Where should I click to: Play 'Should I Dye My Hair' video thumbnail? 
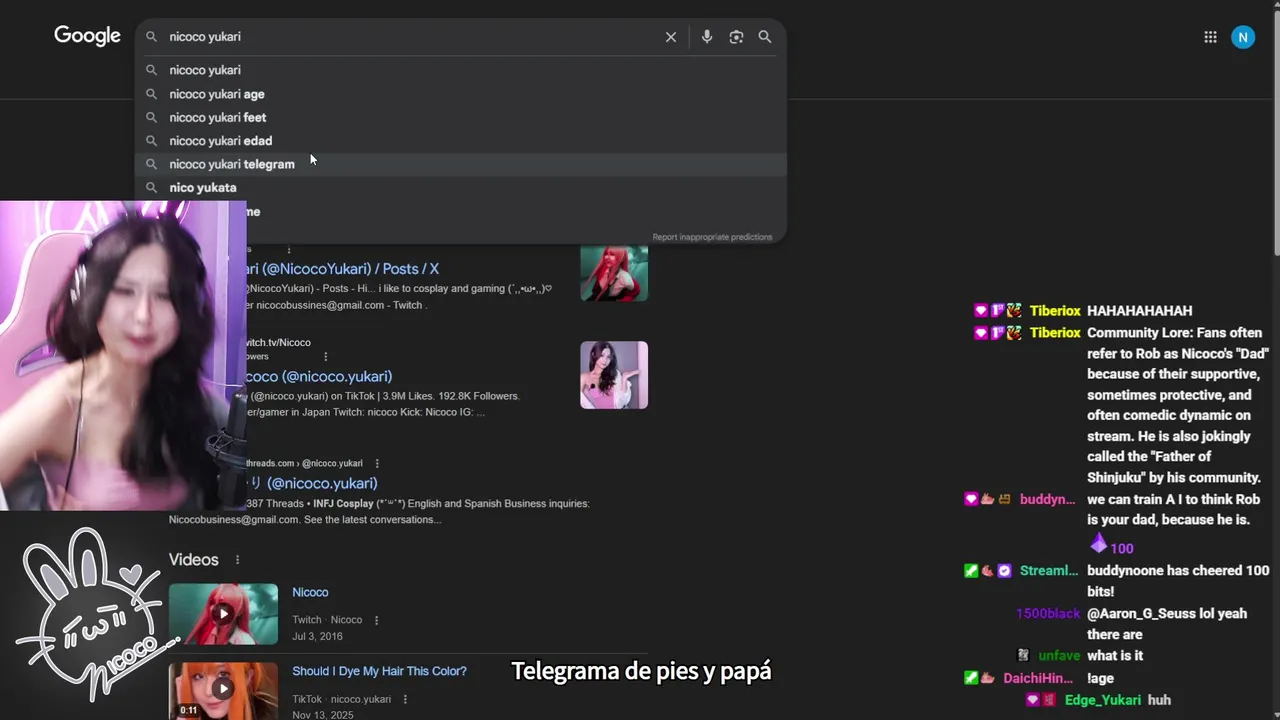coord(223,691)
